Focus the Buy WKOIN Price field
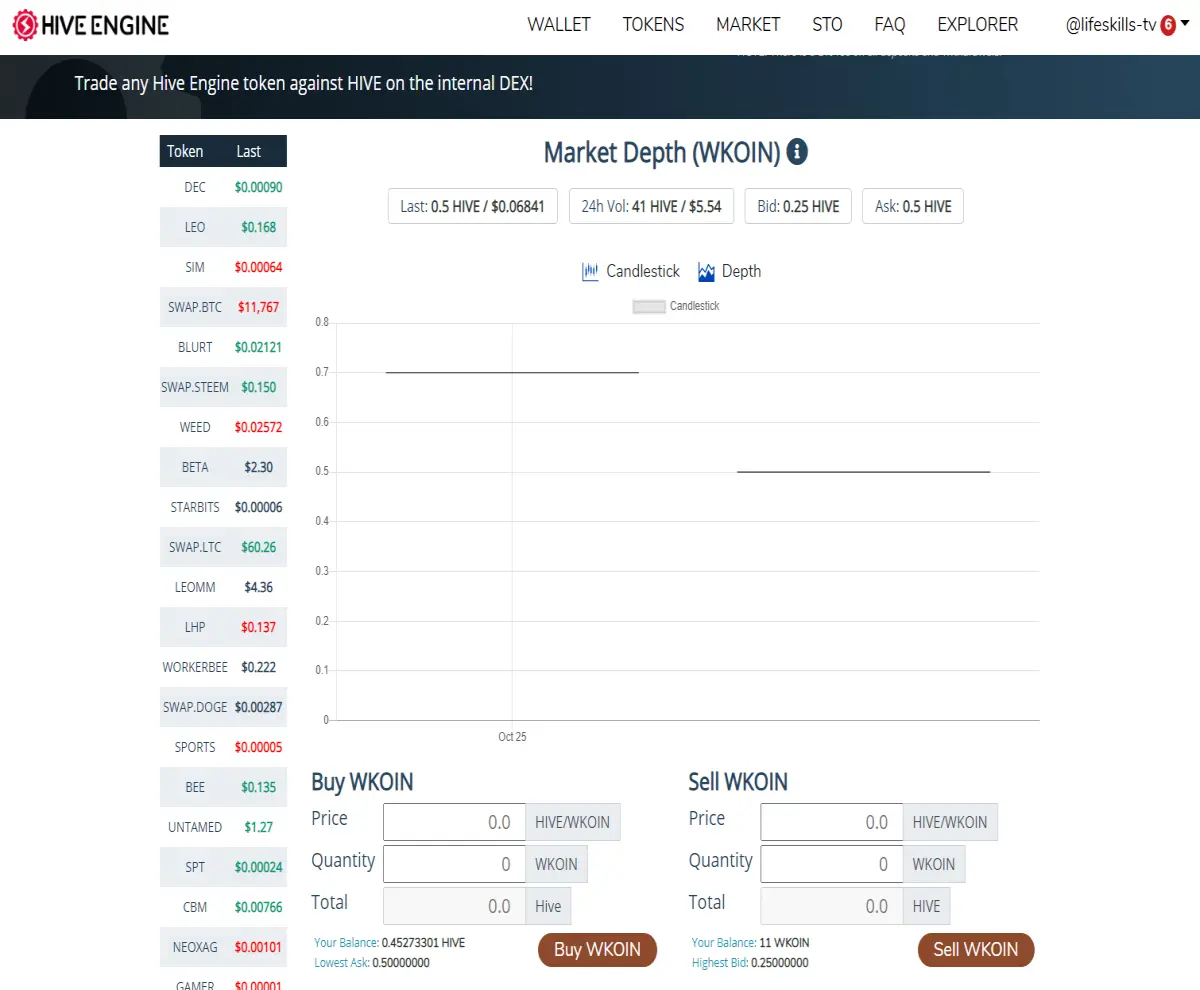This screenshot has height=990, width=1200. point(454,822)
